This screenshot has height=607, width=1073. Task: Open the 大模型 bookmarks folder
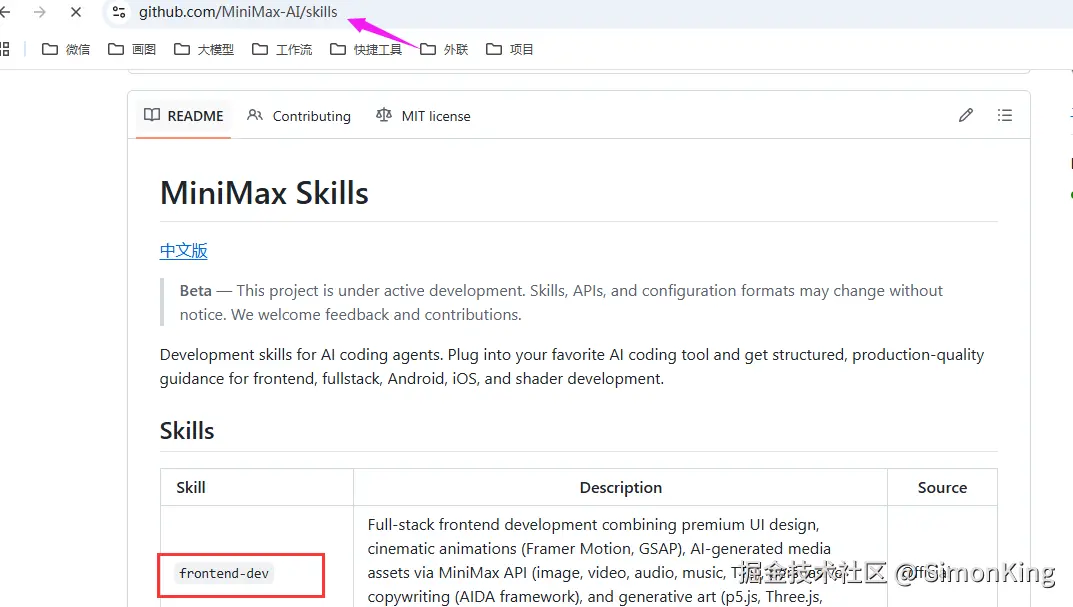pyautogui.click(x=204, y=49)
